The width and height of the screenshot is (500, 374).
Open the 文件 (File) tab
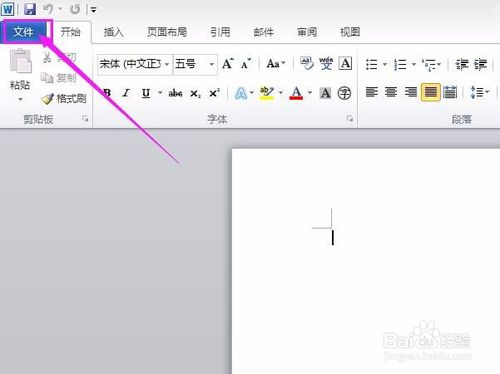click(x=23, y=32)
